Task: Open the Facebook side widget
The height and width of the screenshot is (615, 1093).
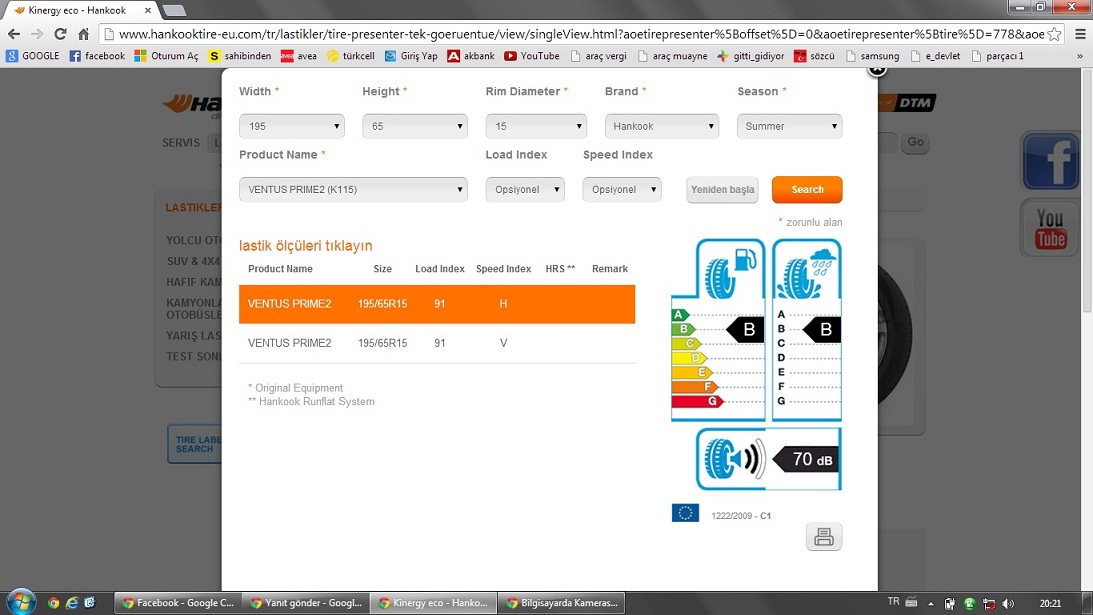Action: [1050, 161]
